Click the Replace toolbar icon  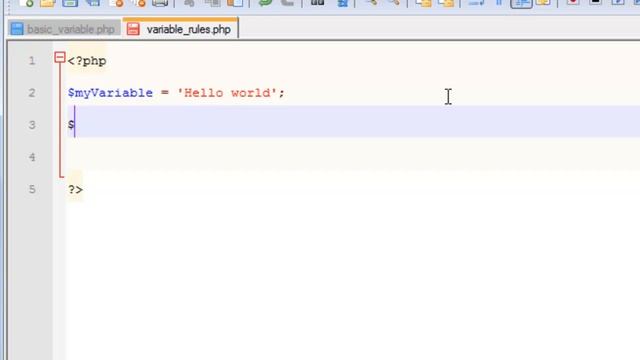[x=342, y=3]
